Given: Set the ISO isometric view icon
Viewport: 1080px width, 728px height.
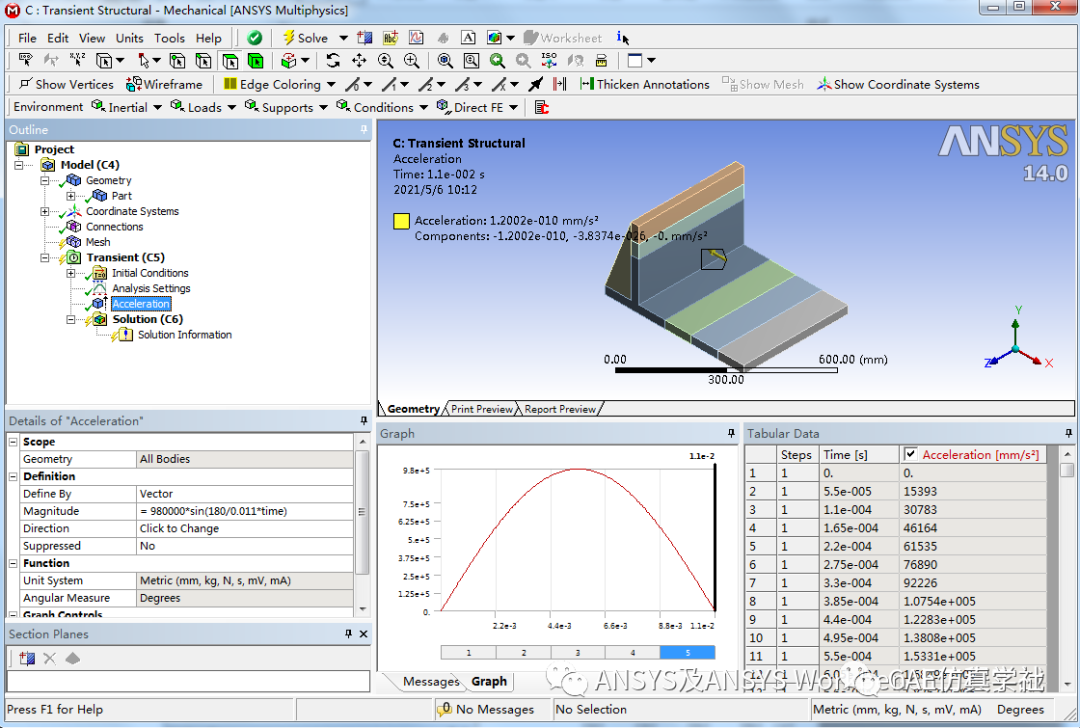Looking at the screenshot, I should click(549, 61).
